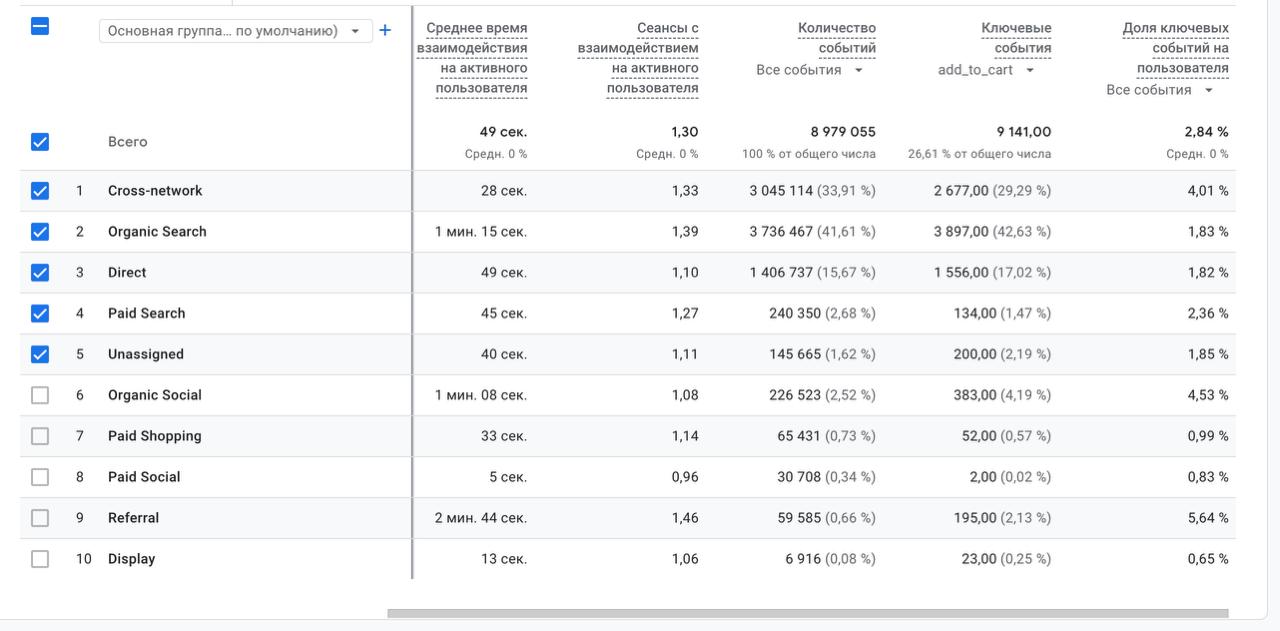
Task: Sort by Сеансы с взаимодействием column header
Action: [638, 58]
